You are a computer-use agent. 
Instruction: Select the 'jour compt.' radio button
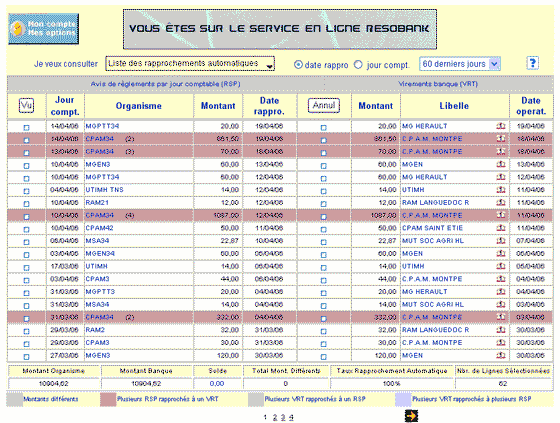pyautogui.click(x=358, y=65)
